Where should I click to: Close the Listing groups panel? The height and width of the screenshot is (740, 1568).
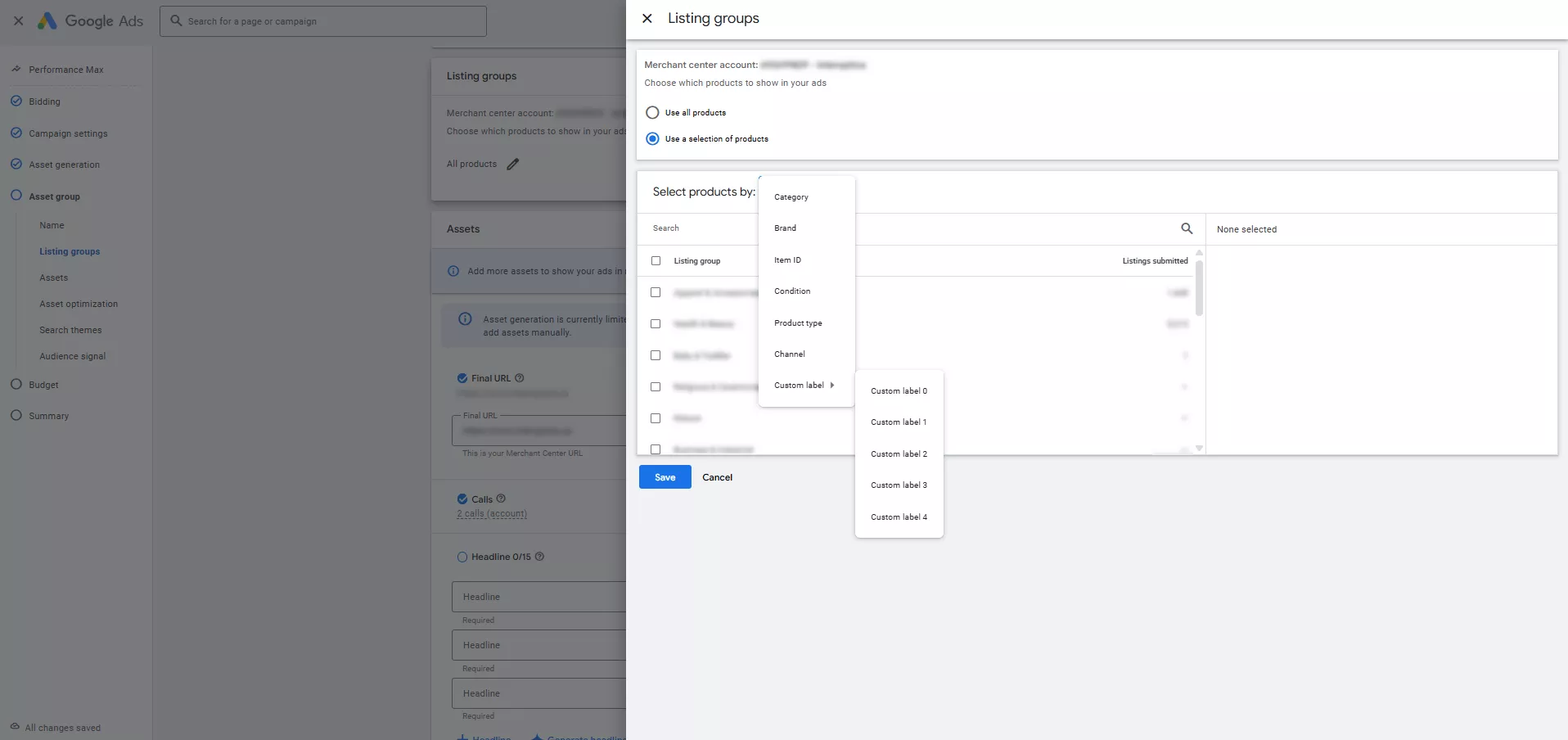pyautogui.click(x=647, y=18)
